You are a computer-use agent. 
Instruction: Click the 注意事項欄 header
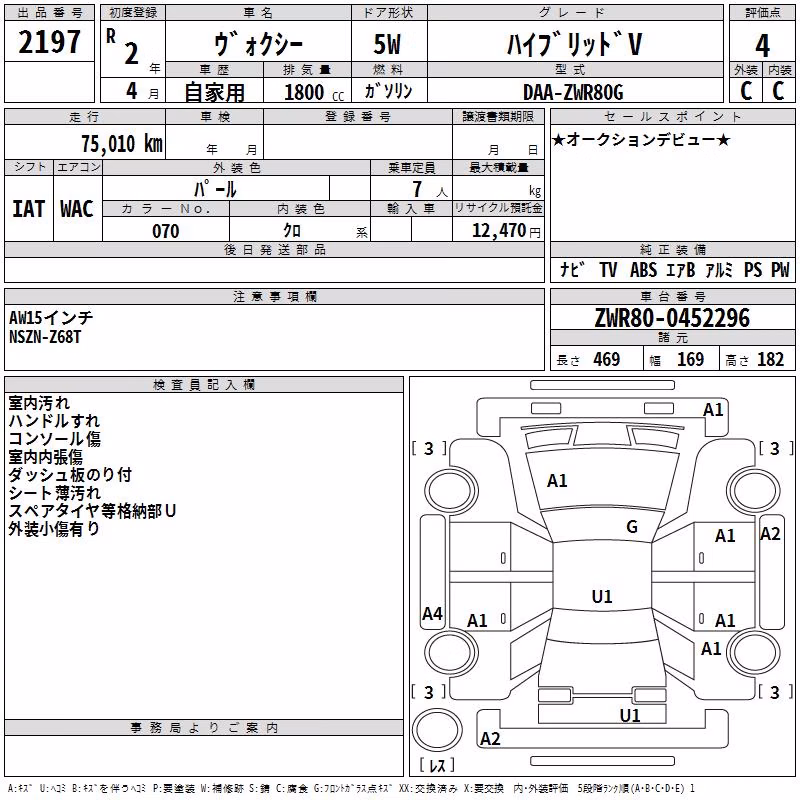click(274, 296)
